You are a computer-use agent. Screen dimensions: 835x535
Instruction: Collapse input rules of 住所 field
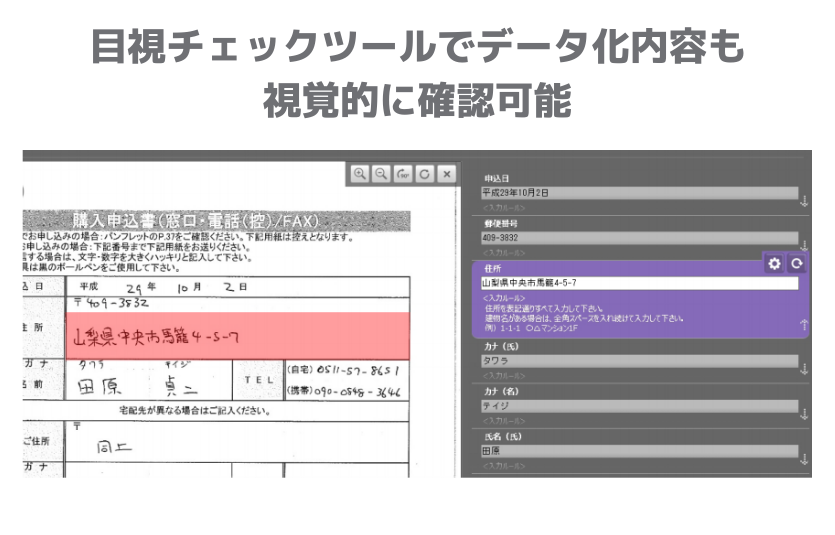click(x=804, y=324)
